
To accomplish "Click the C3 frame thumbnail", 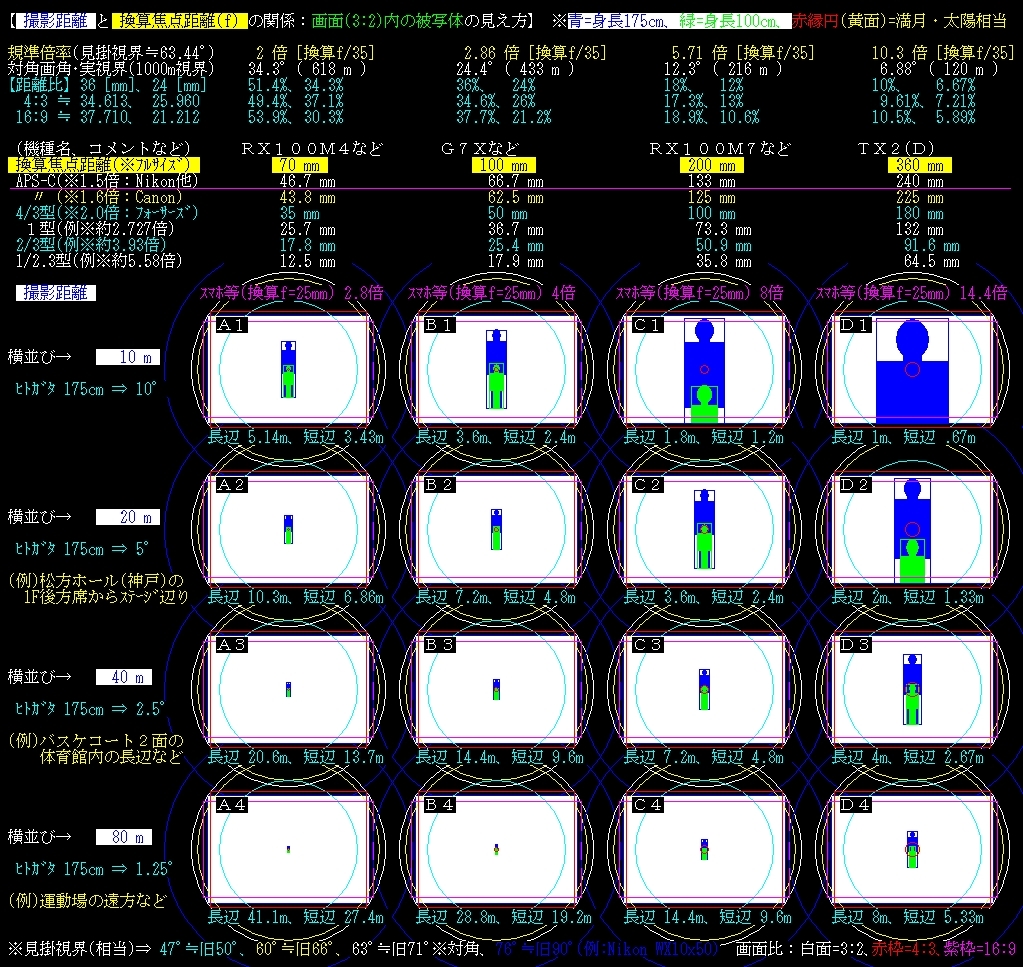I will 705,689.
